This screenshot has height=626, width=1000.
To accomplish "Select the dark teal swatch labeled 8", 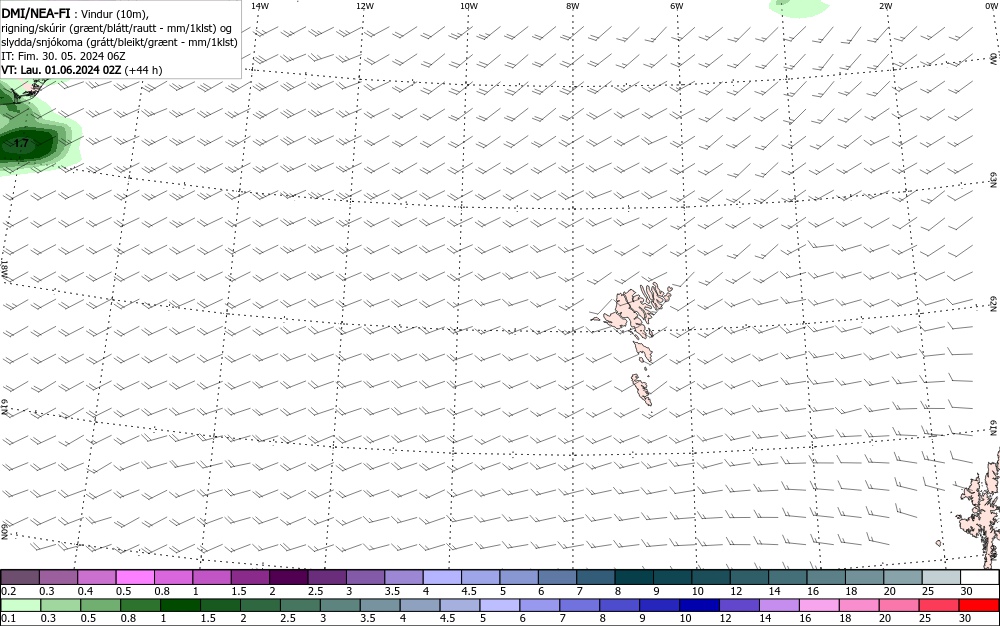I will [x=634, y=578].
